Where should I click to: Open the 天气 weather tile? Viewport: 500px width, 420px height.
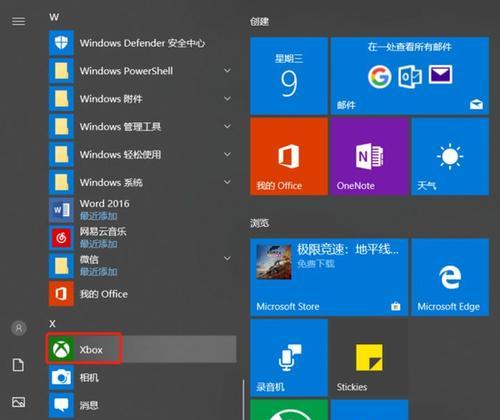[x=450, y=156]
